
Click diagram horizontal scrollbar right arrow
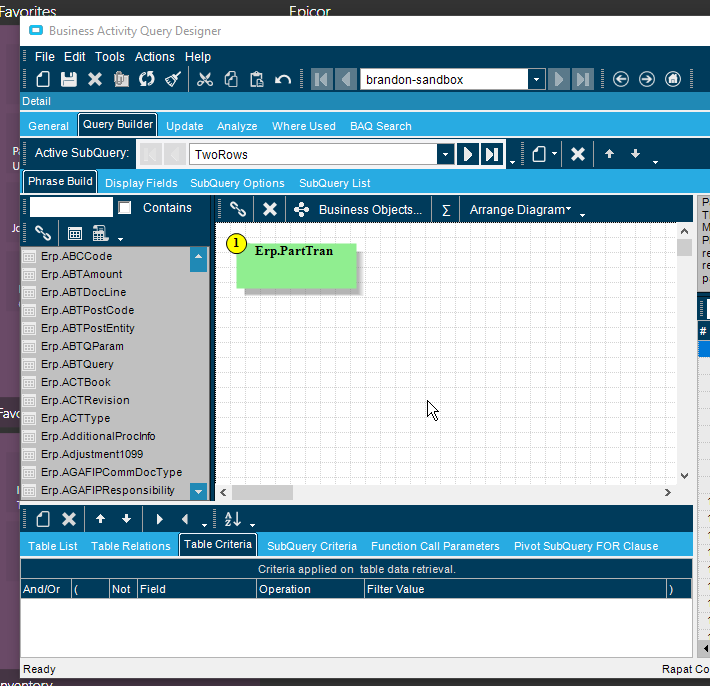click(x=667, y=492)
